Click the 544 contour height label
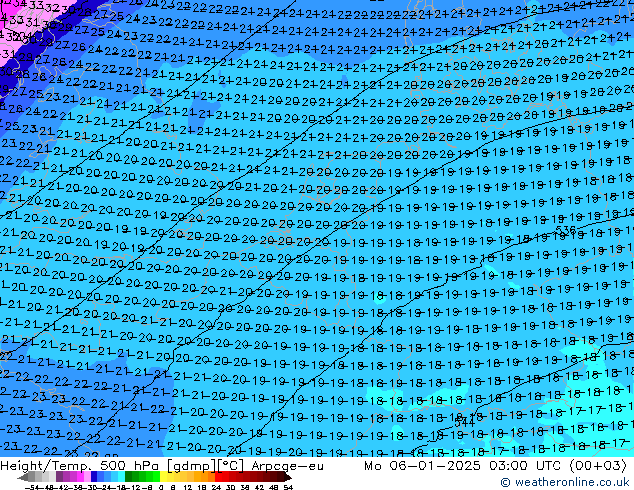Viewport: 634px width, 490px height. (465, 422)
